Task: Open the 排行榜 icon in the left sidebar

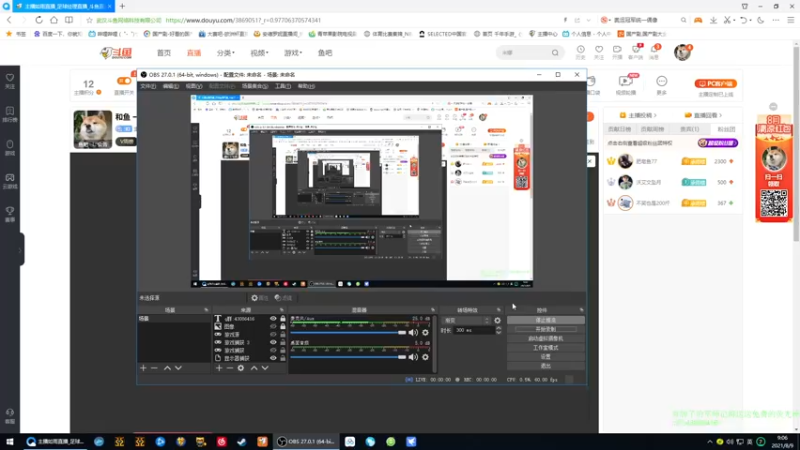Action: click(x=10, y=114)
